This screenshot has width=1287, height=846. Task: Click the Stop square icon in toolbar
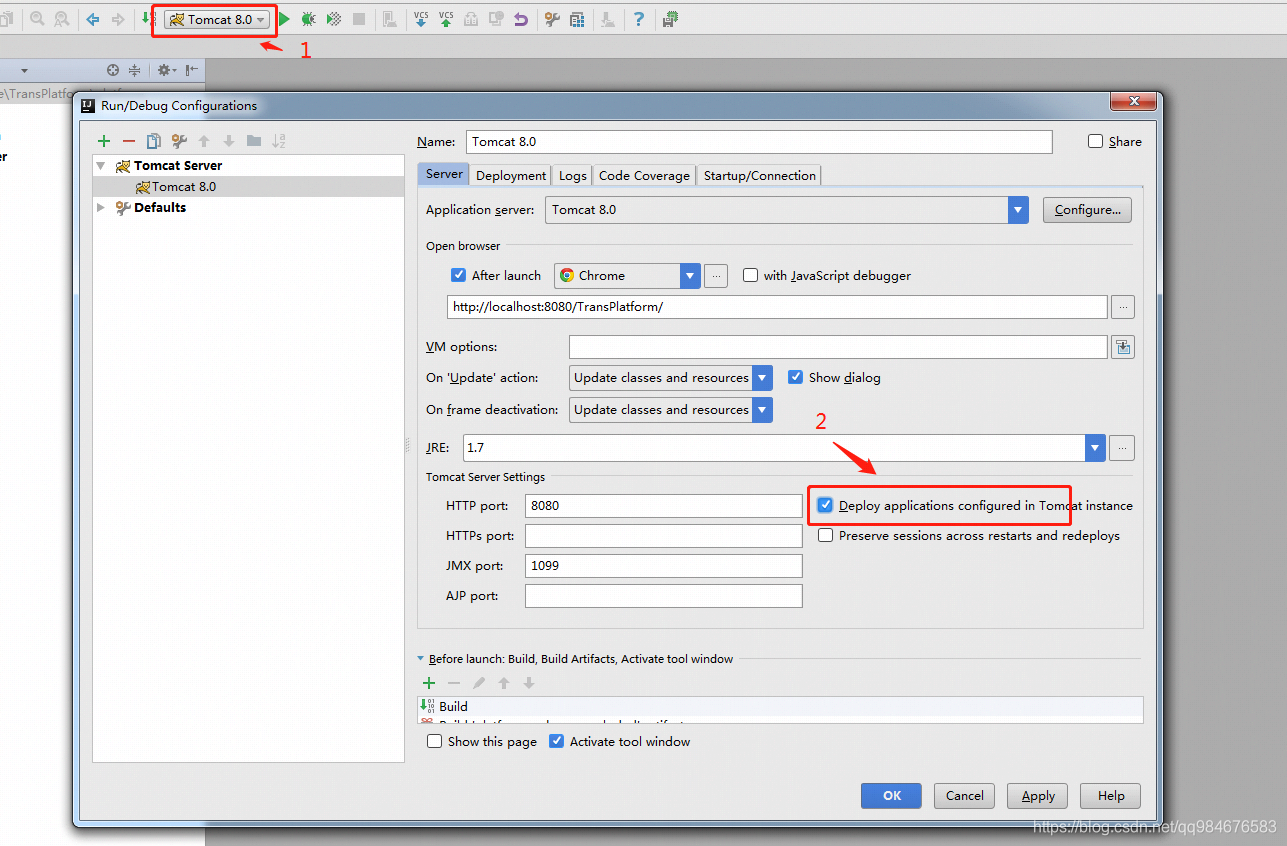tap(359, 19)
